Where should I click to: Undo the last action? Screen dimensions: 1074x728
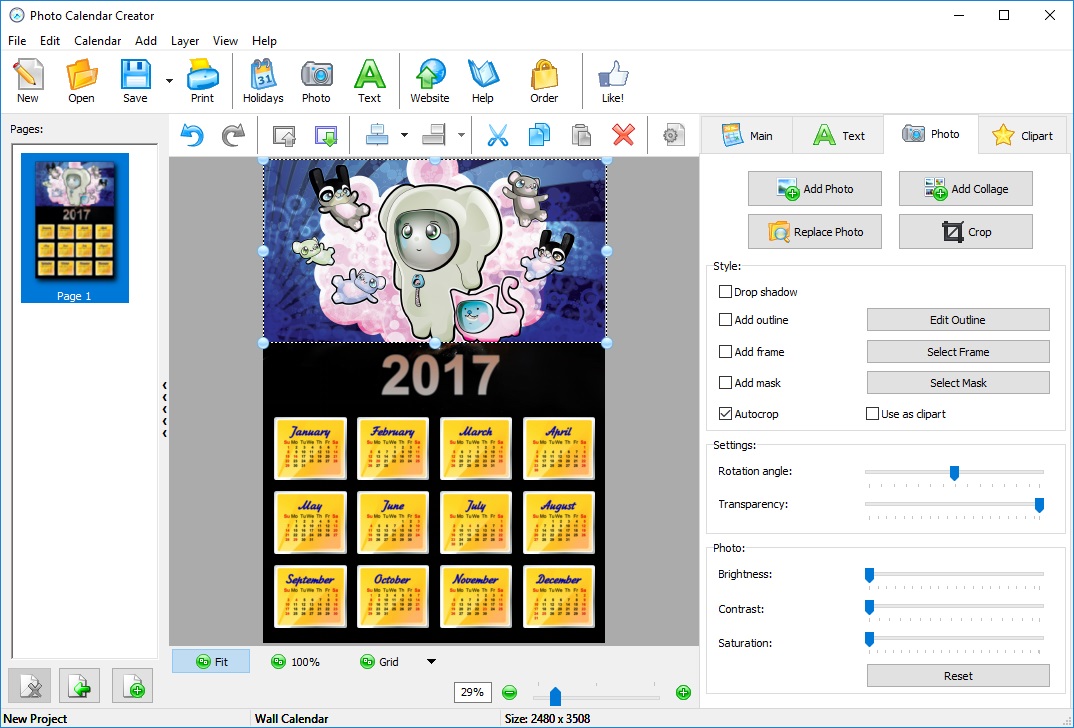pyautogui.click(x=191, y=135)
